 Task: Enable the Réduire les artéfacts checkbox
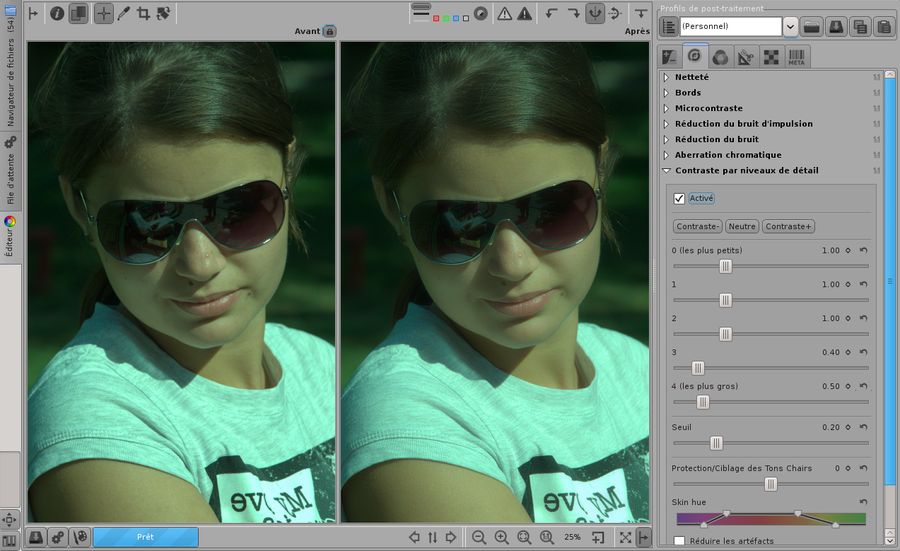tap(680, 541)
